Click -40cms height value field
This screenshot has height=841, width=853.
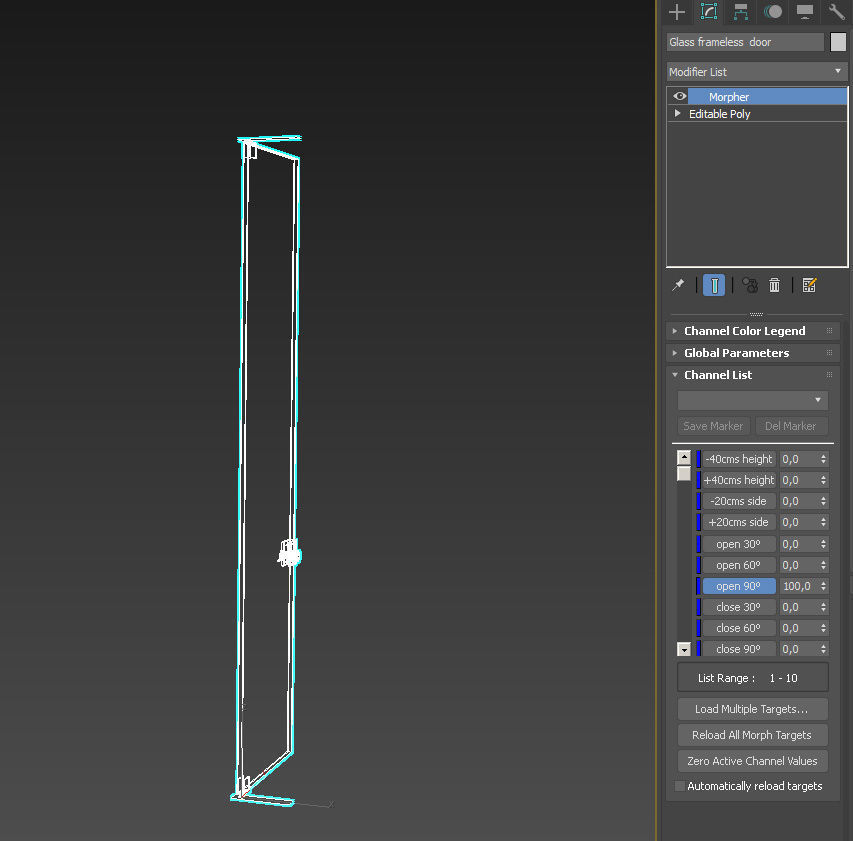(799, 459)
